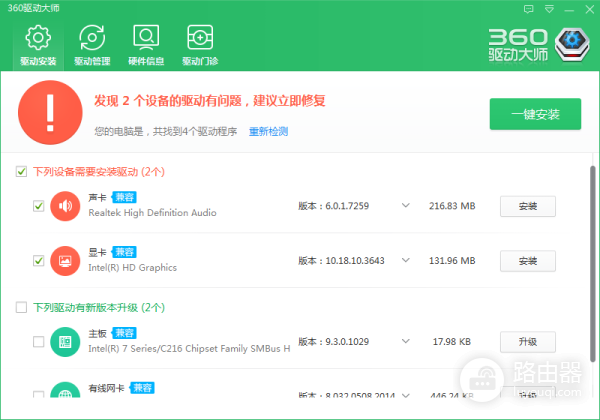The image size is (600, 420).
Task: Click the 下列设备需要安装驱动 (2个) heading
Action: click(99, 172)
